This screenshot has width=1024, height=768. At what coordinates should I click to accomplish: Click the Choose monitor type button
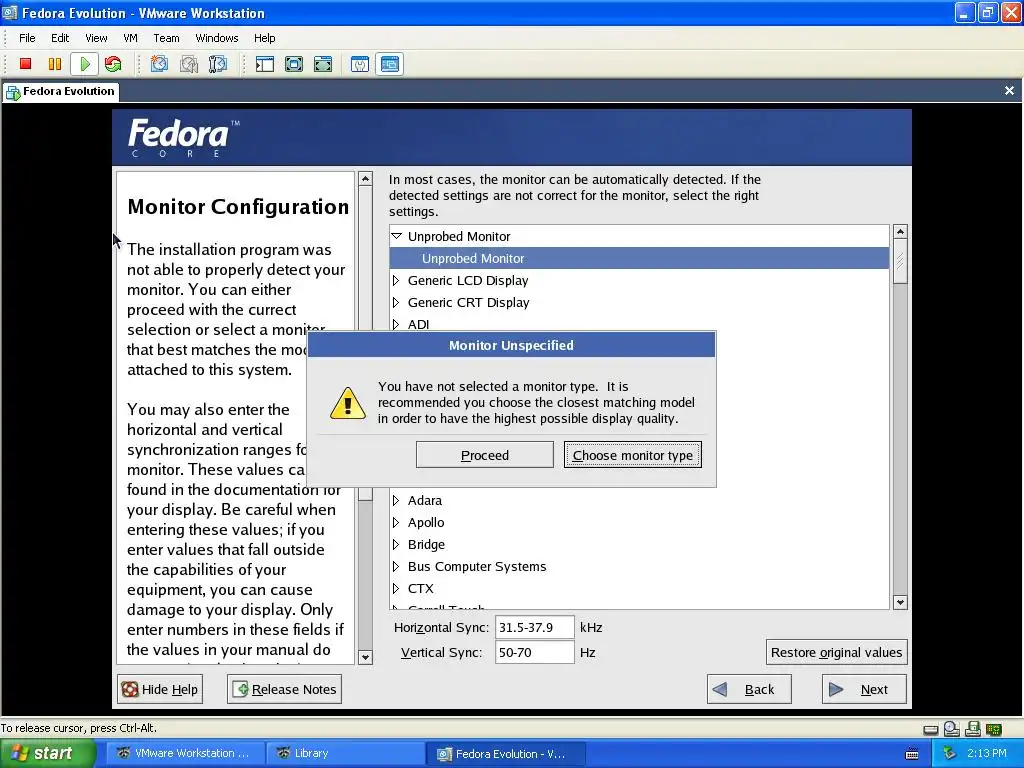(633, 455)
